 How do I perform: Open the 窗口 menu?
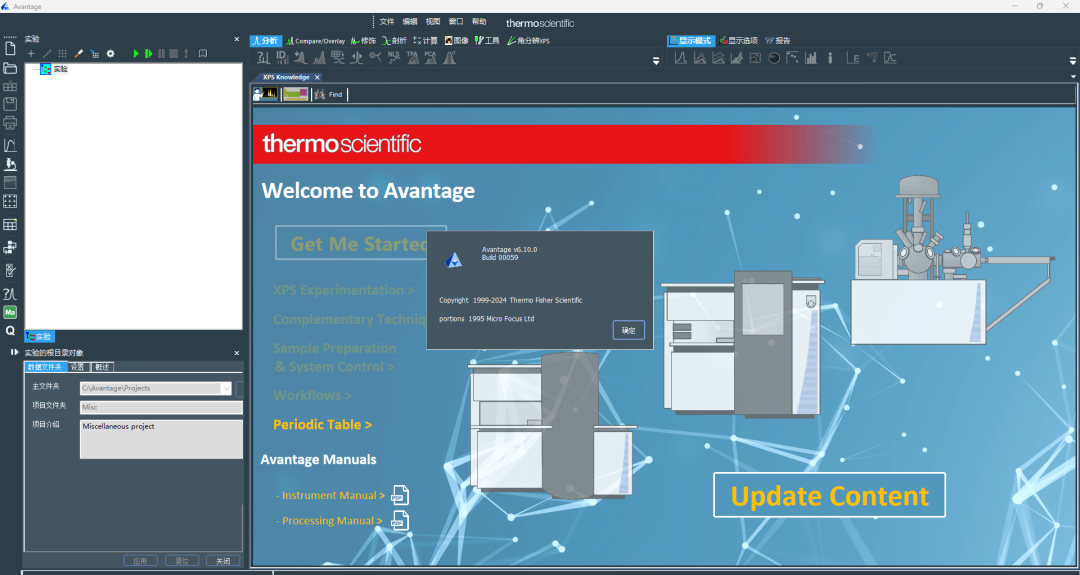[x=456, y=22]
